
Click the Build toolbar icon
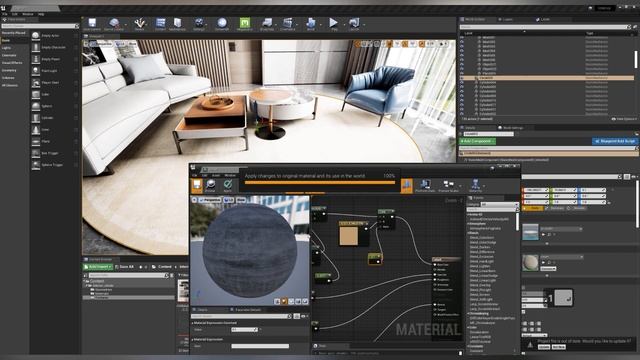[311, 24]
